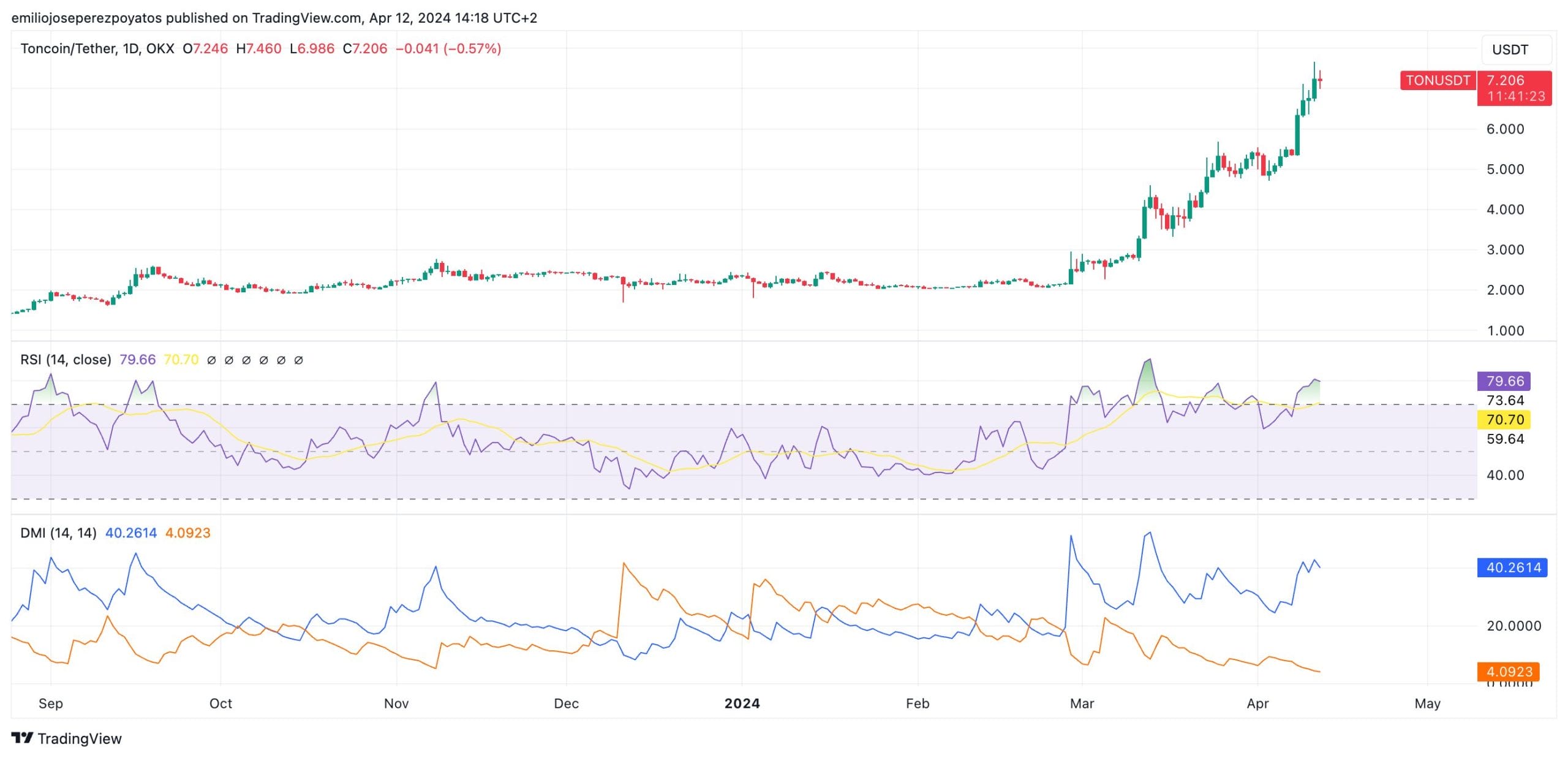Click the blue 40.2614 DMI axis tag

1512,567
